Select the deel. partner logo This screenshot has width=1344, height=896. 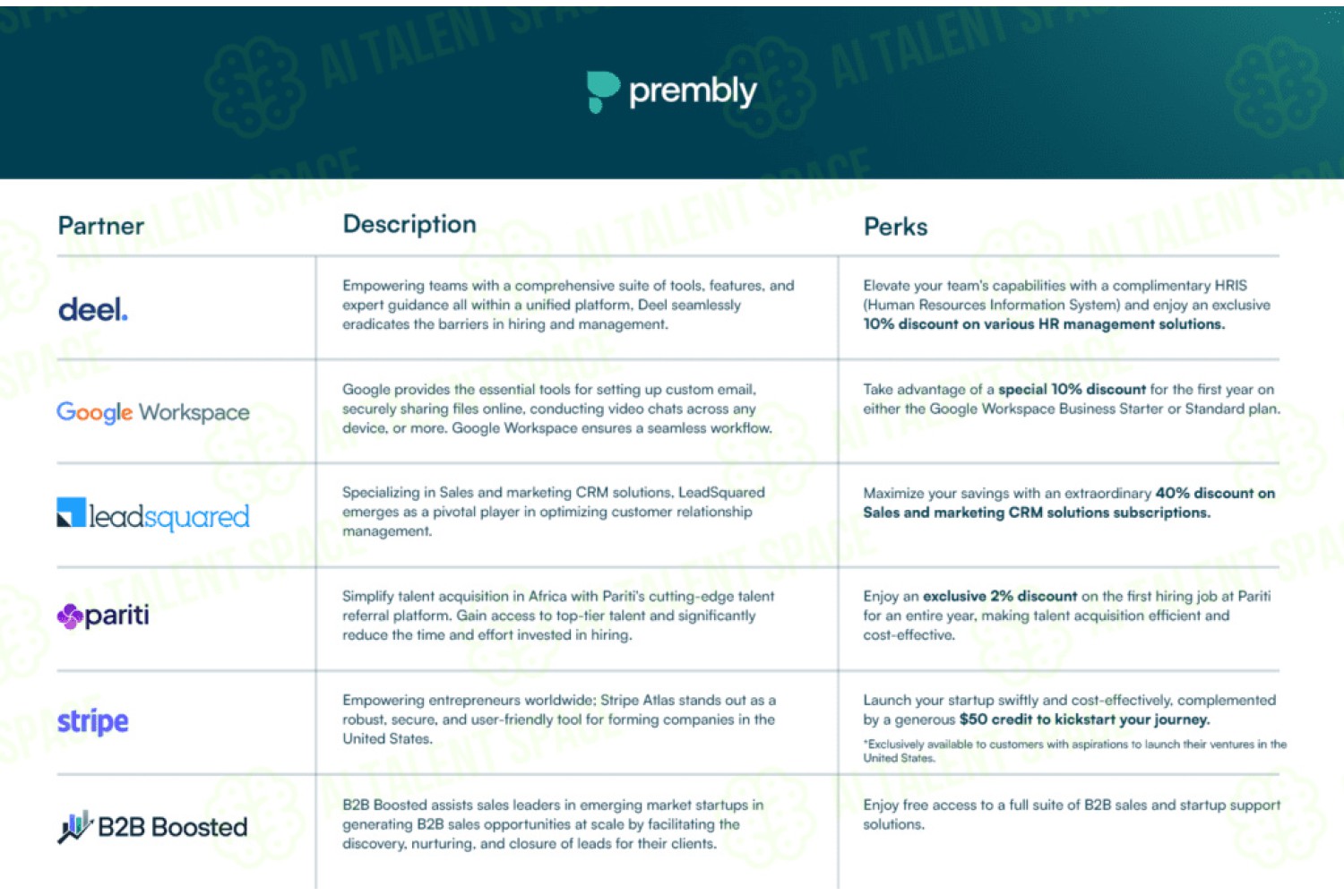(93, 310)
